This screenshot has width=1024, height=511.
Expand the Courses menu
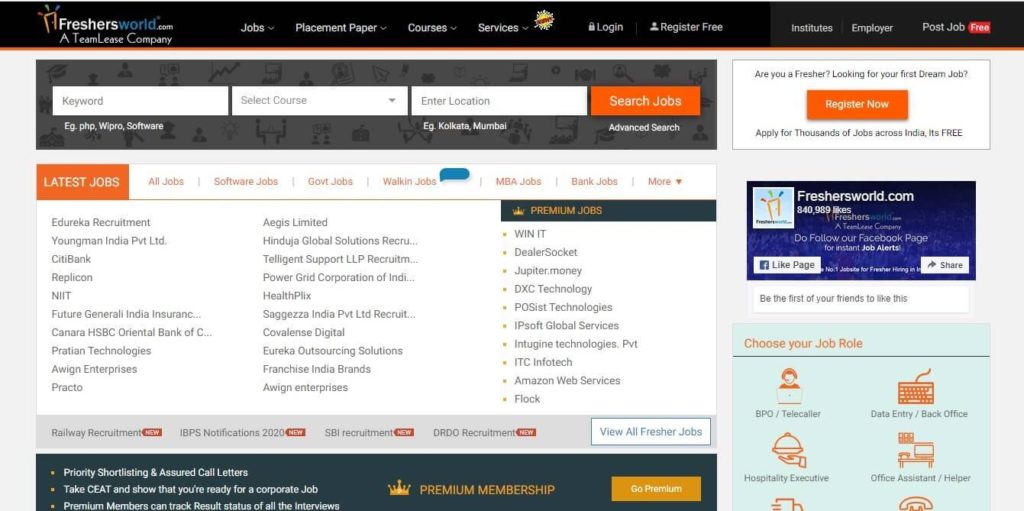point(432,27)
